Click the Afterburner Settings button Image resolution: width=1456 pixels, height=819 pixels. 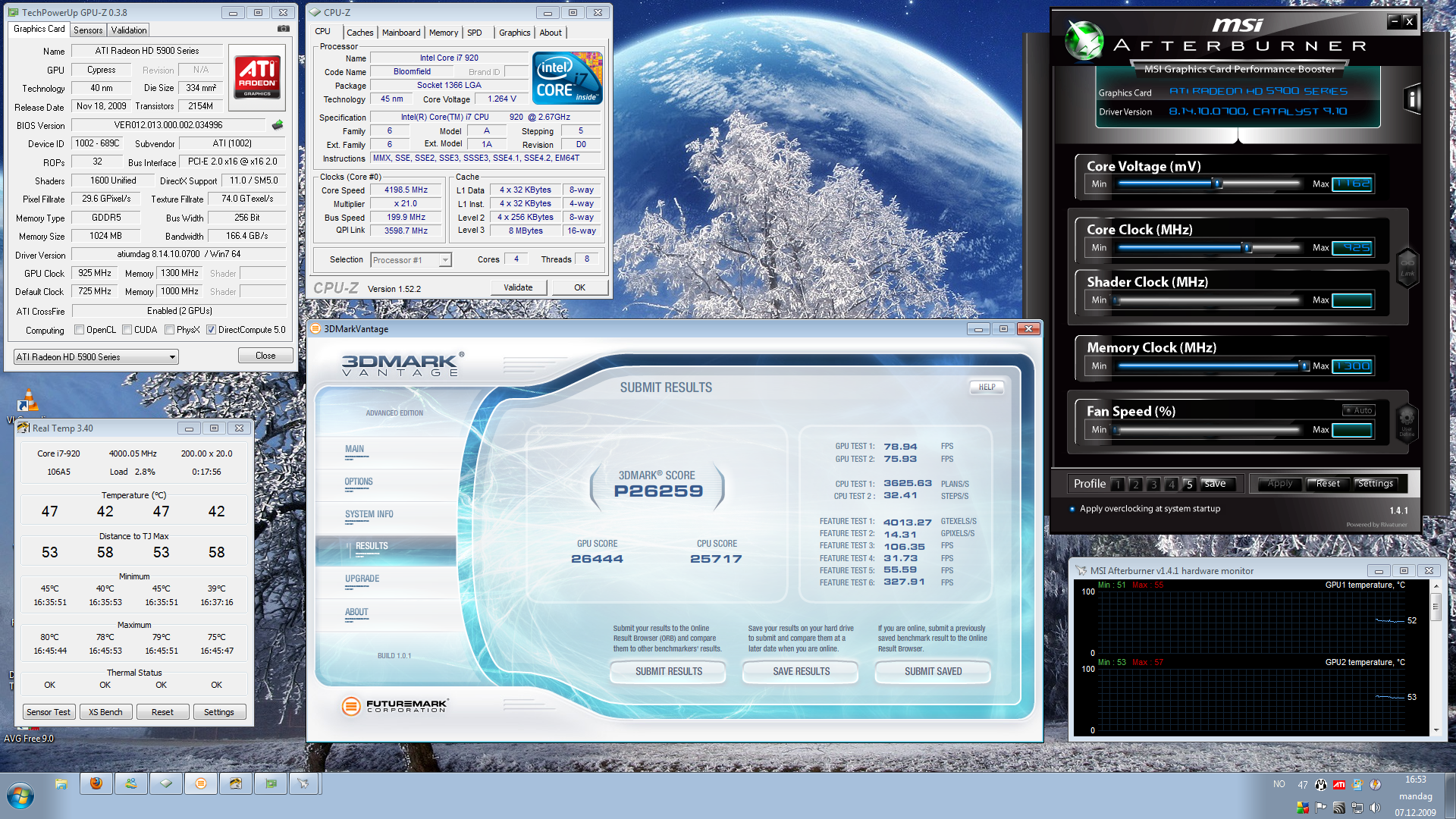(x=1376, y=483)
